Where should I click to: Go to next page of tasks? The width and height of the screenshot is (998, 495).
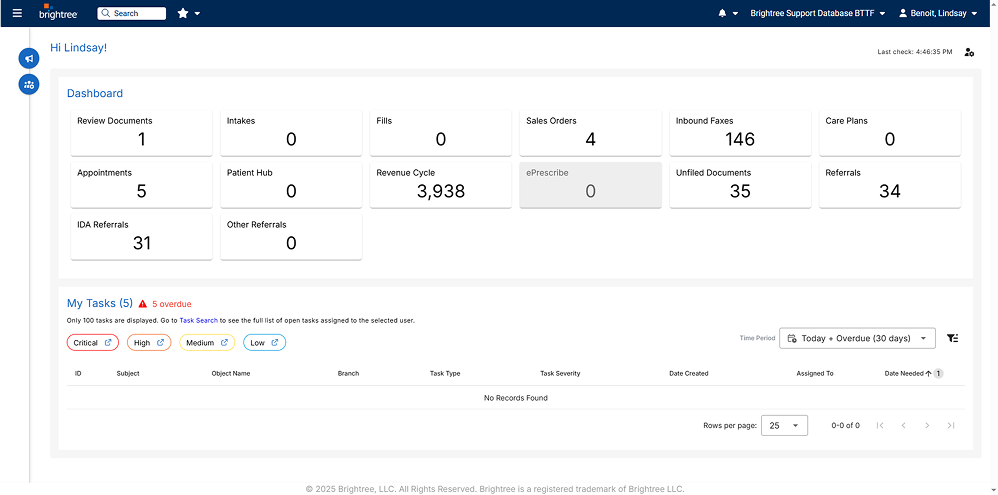point(927,425)
